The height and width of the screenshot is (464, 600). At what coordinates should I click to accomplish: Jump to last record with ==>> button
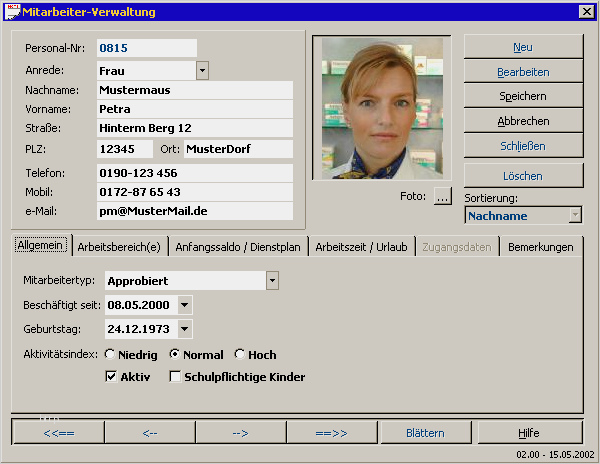click(332, 433)
